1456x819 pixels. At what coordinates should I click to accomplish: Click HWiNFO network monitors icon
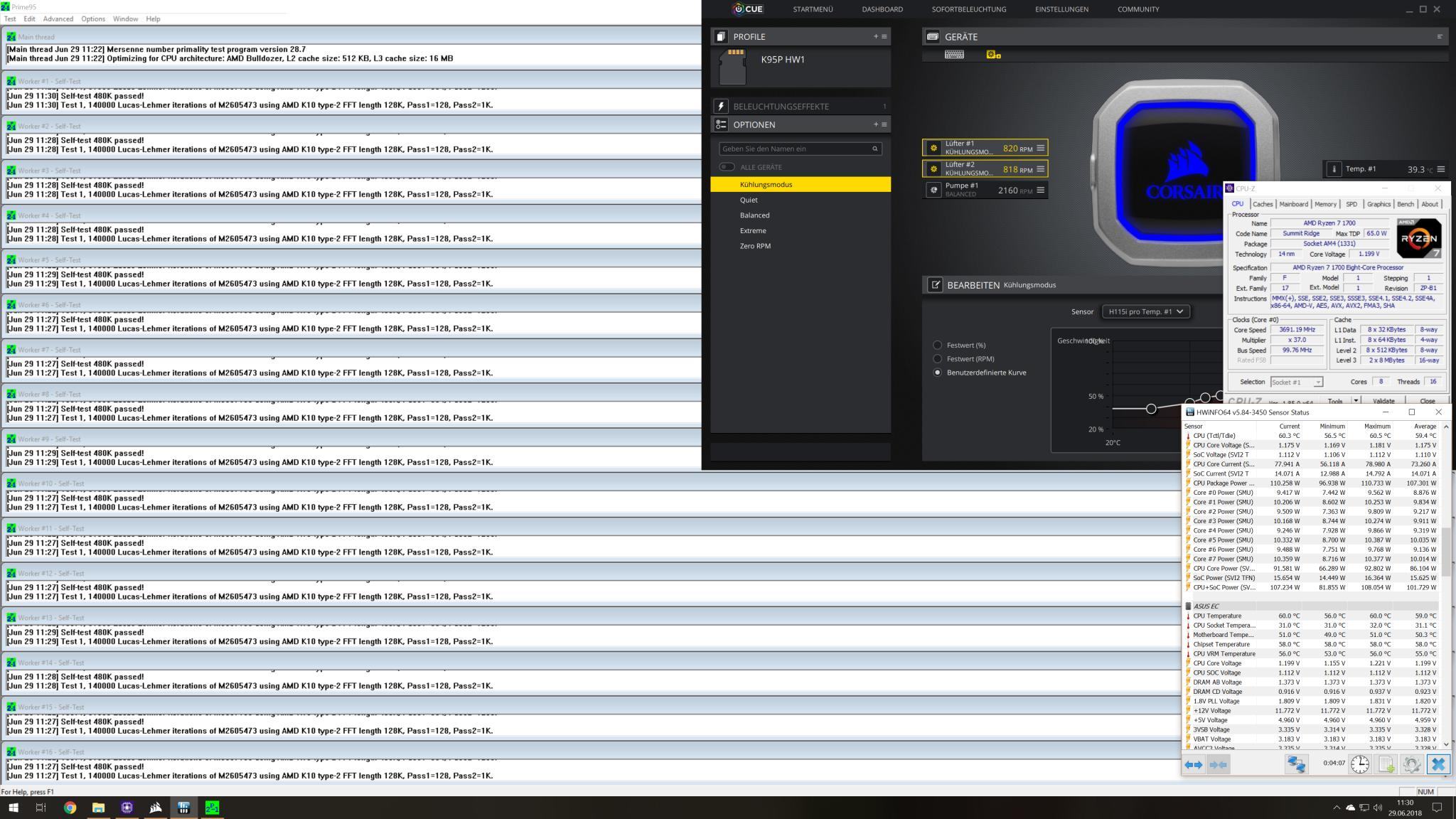click(x=1296, y=764)
